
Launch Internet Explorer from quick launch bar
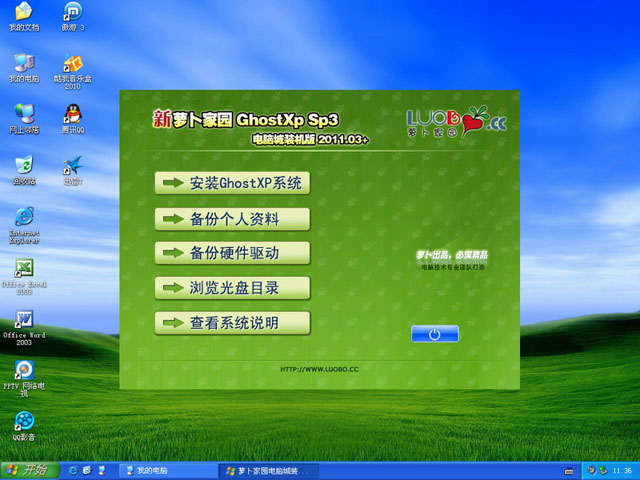[73, 471]
